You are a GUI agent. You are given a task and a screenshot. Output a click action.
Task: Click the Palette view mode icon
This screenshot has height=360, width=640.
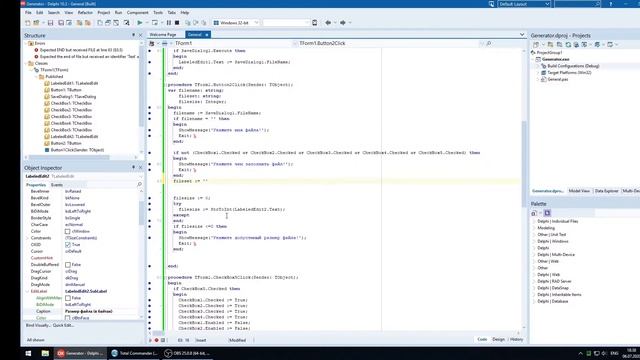(547, 213)
